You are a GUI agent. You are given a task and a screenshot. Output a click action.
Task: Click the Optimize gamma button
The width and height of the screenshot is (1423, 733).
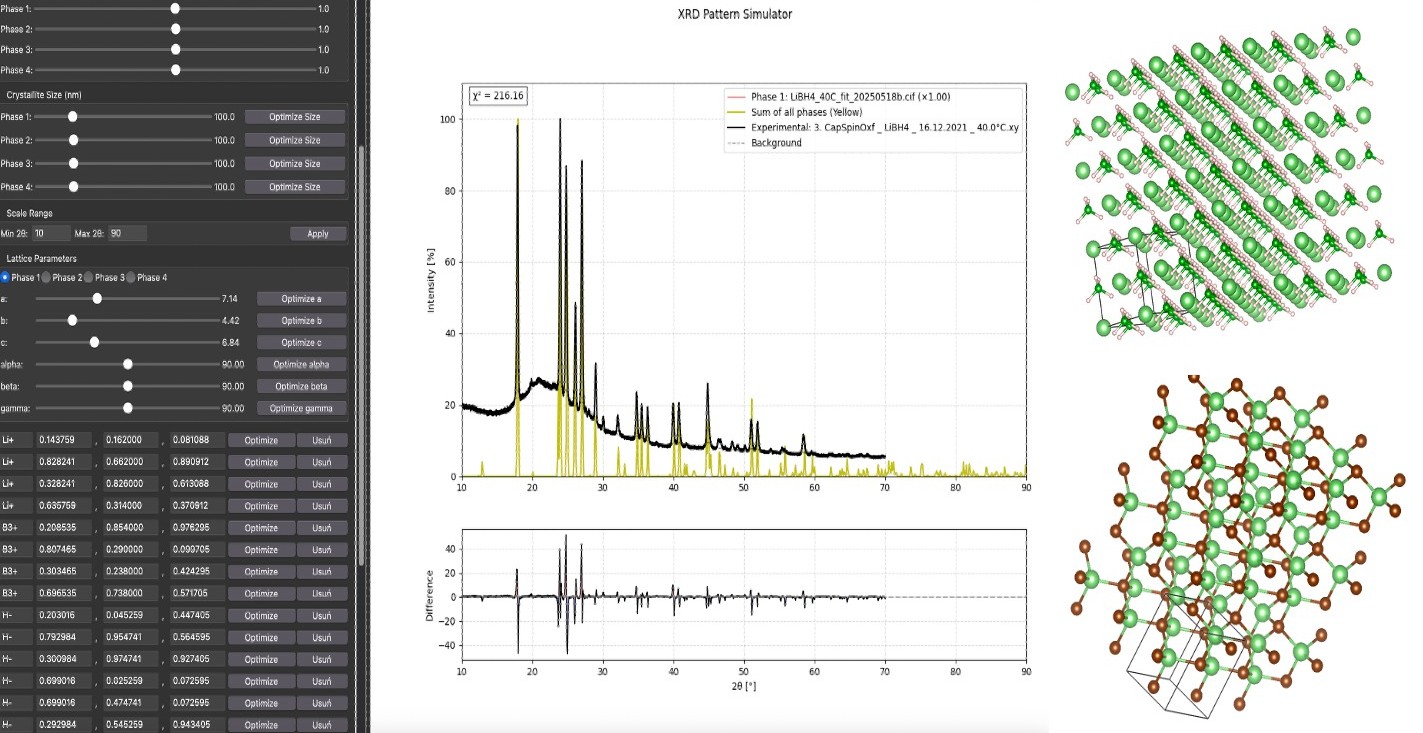(302, 408)
